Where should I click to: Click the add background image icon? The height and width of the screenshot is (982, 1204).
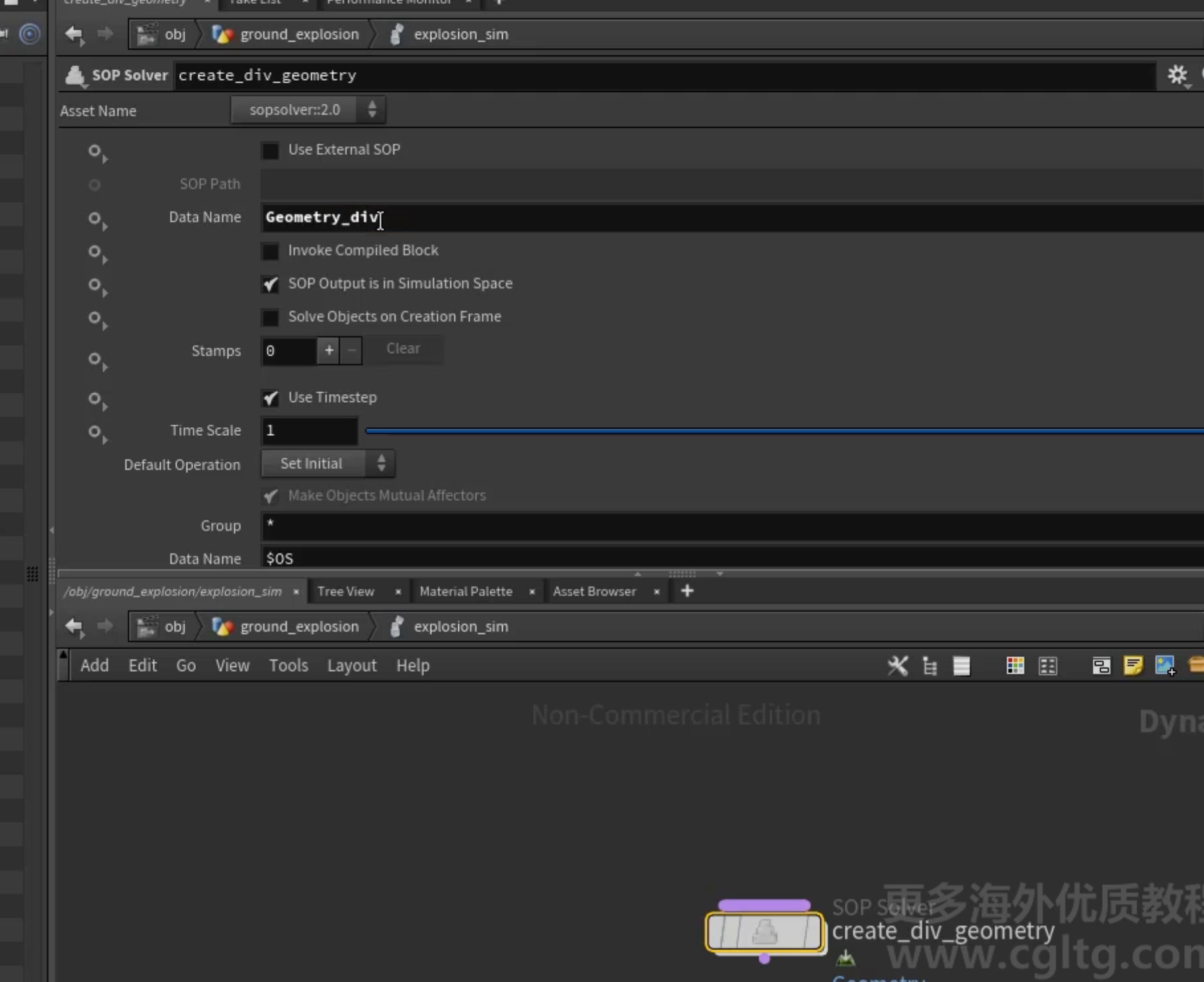pyautogui.click(x=1165, y=666)
